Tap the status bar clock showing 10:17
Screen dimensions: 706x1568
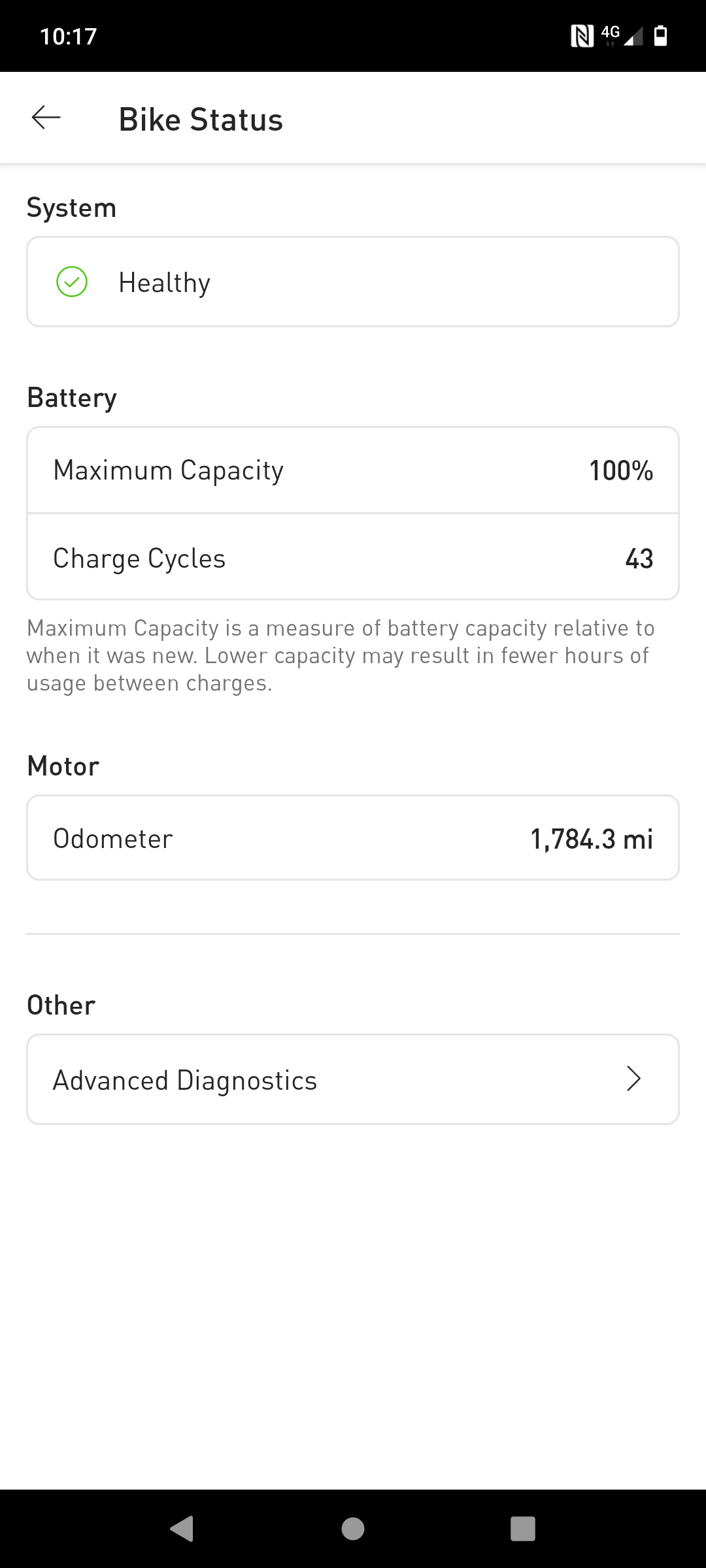point(69,36)
